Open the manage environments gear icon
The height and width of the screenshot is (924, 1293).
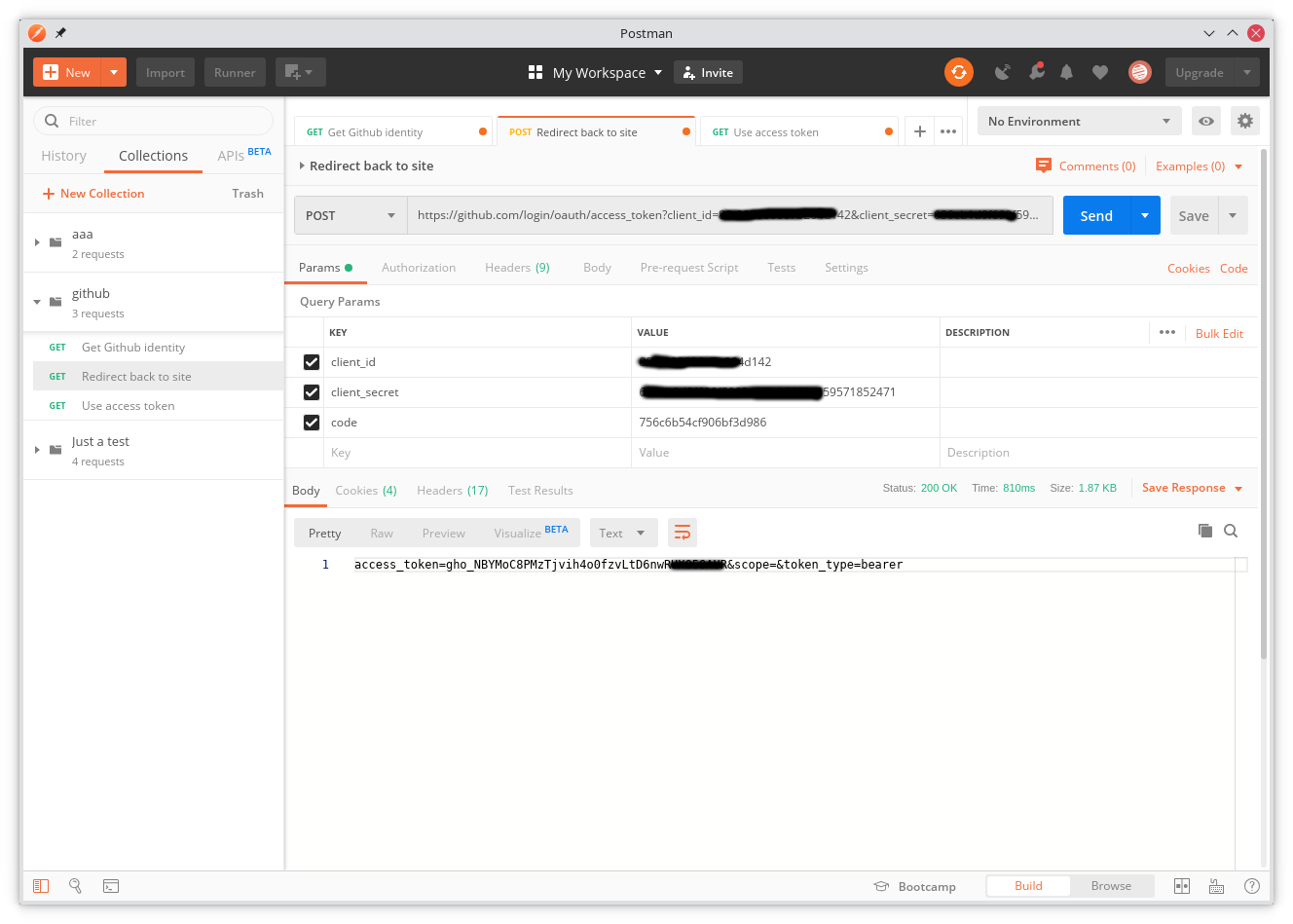(x=1244, y=122)
